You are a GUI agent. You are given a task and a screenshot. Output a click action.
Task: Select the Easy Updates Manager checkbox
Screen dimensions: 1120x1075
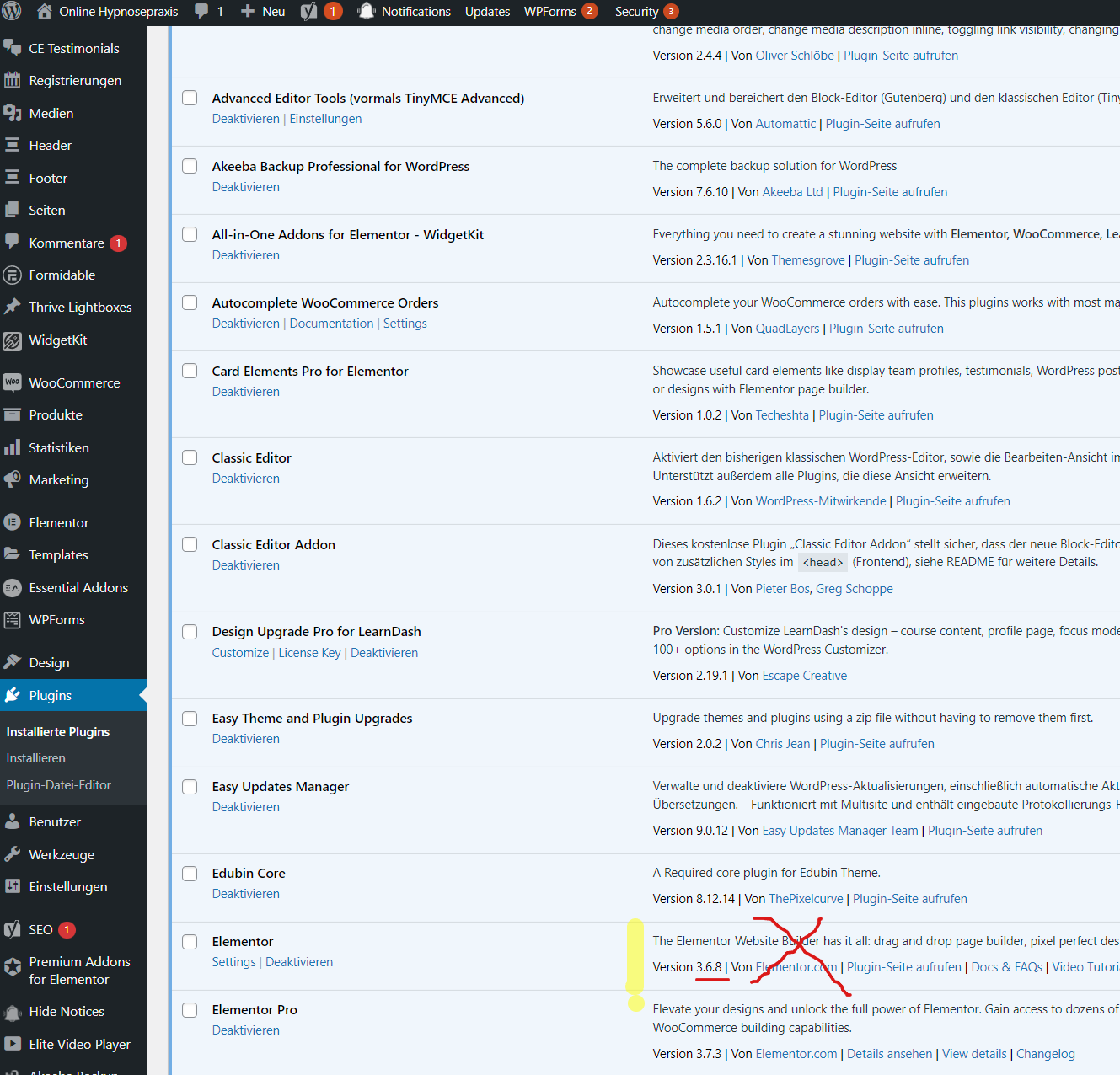(x=190, y=787)
